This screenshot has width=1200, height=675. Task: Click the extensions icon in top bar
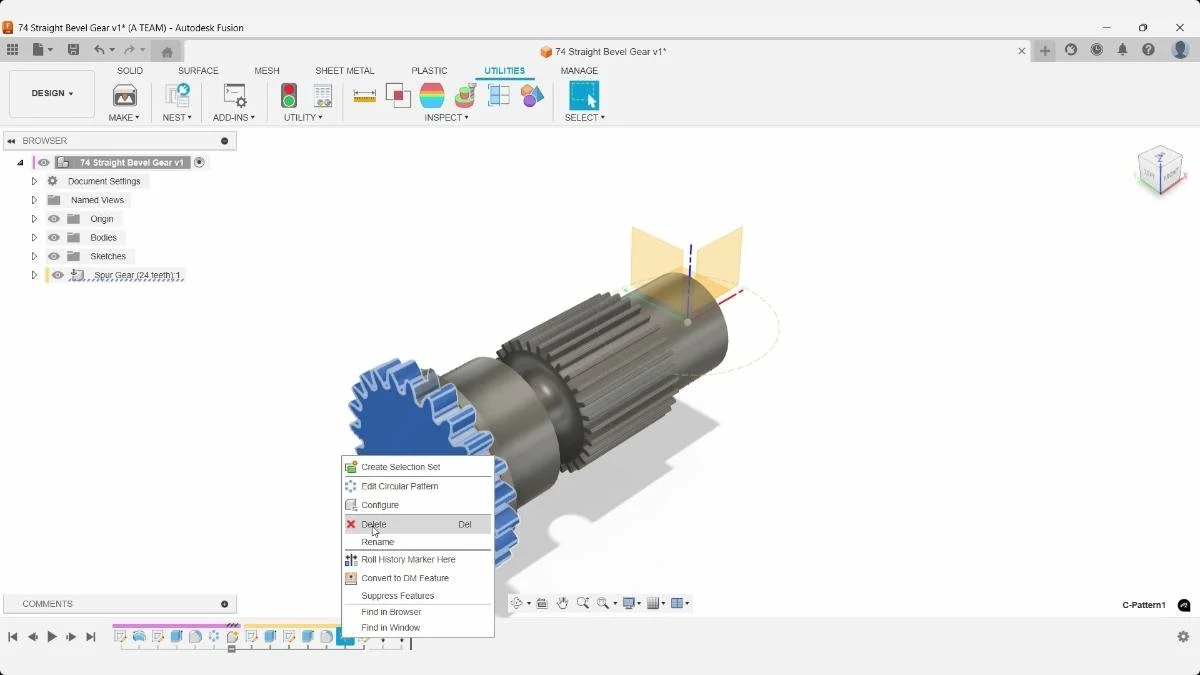click(x=1071, y=50)
